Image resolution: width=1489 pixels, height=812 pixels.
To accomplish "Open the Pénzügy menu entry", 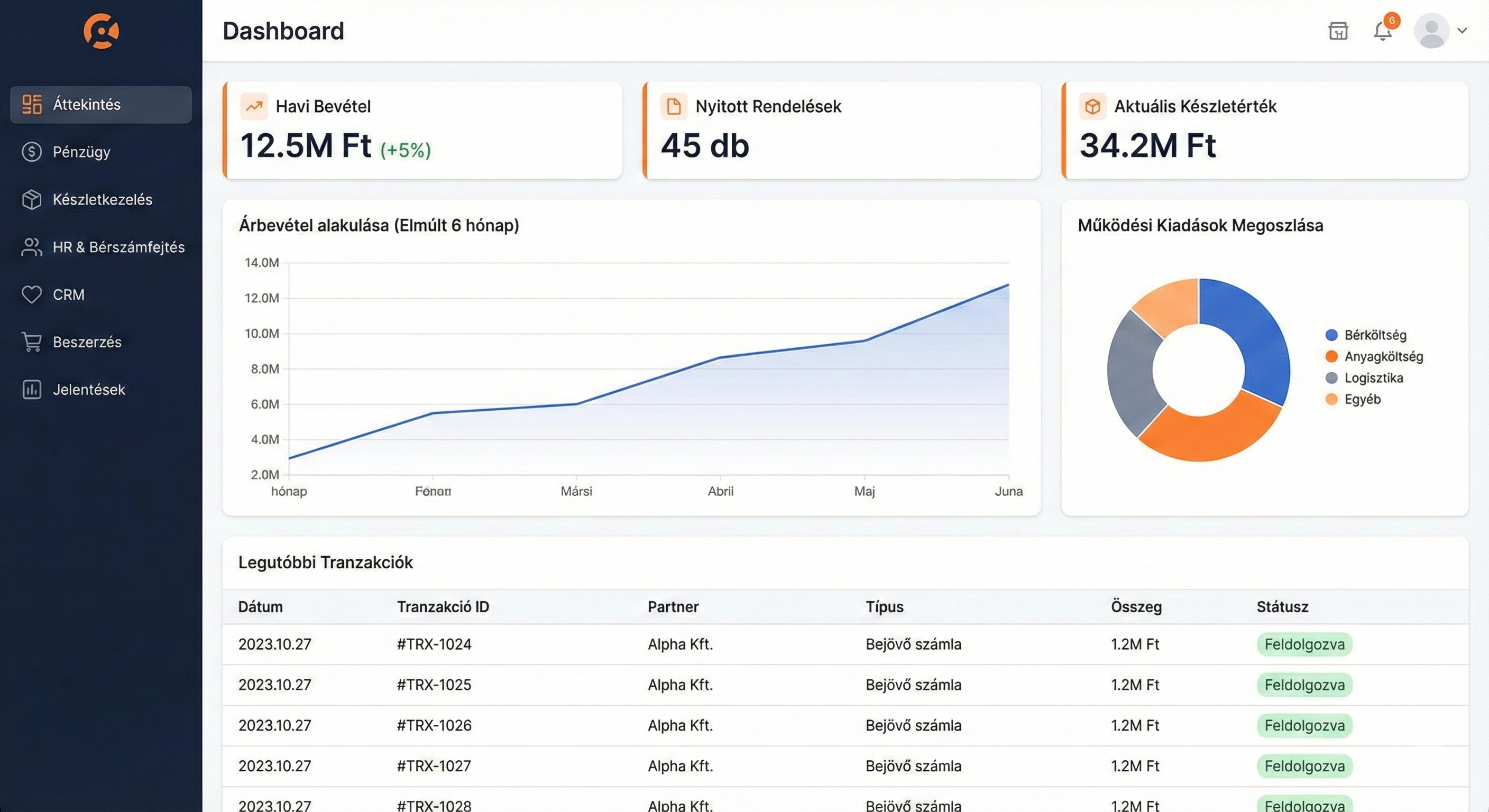I will click(x=81, y=152).
